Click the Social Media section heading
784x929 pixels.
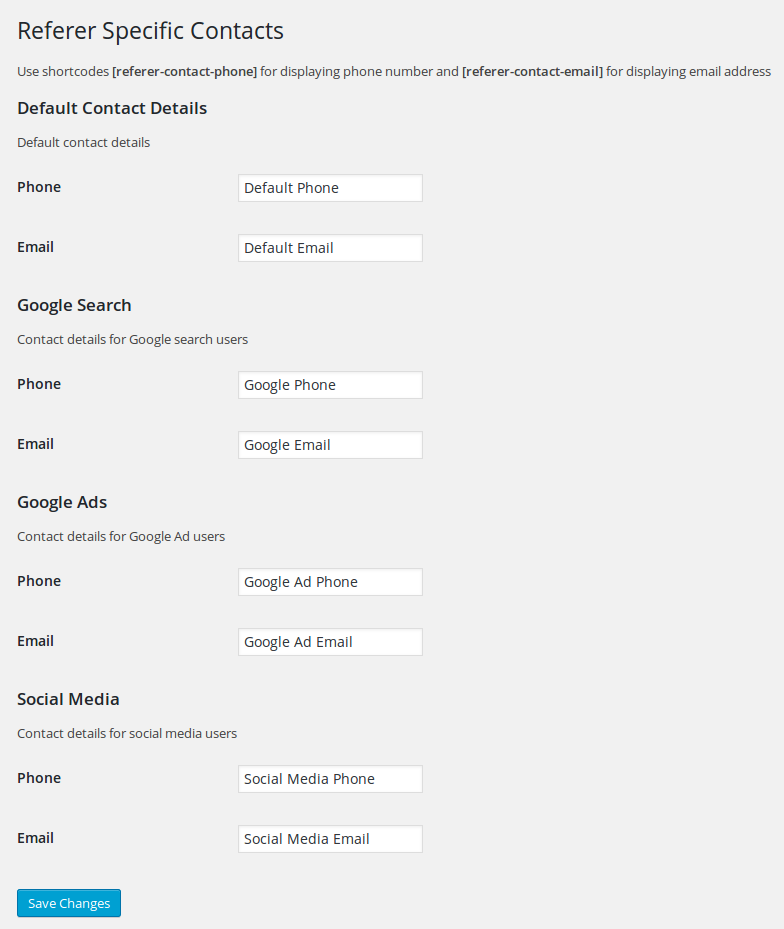68,699
